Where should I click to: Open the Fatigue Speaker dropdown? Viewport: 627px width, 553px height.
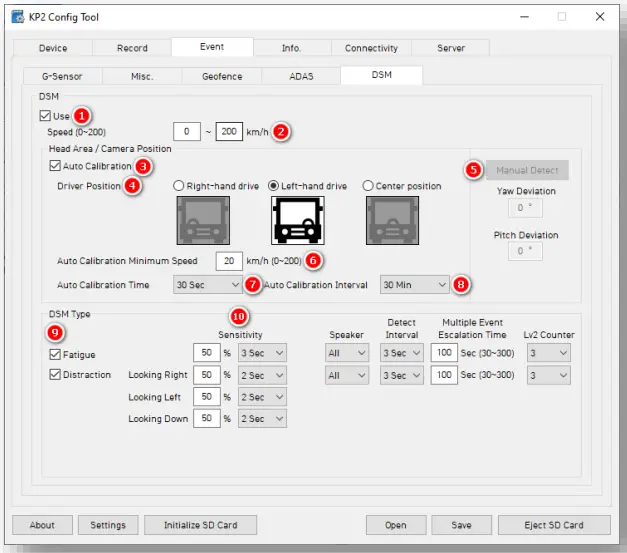click(347, 353)
